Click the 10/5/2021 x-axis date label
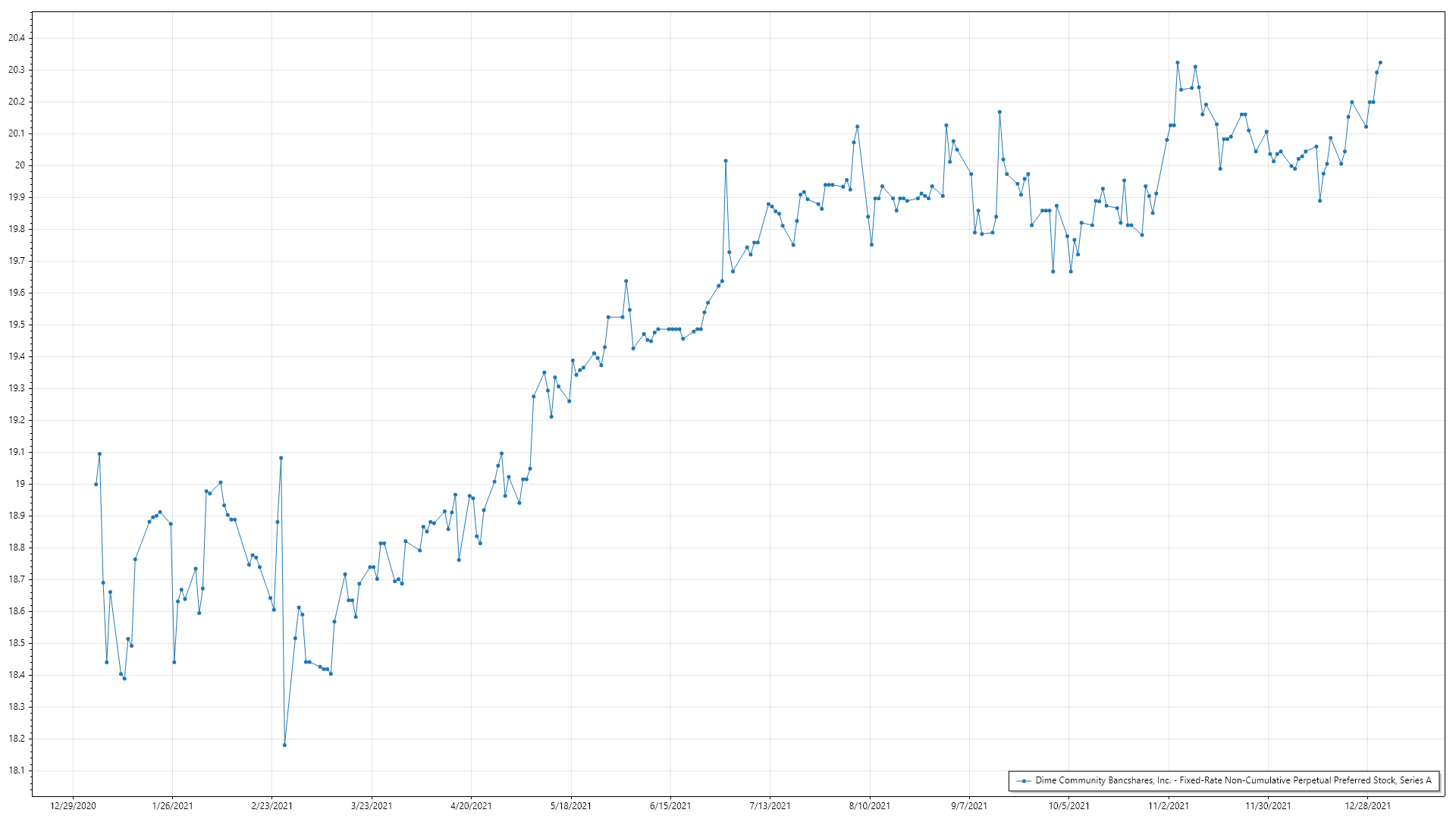The image size is (1456, 819). tap(1069, 805)
